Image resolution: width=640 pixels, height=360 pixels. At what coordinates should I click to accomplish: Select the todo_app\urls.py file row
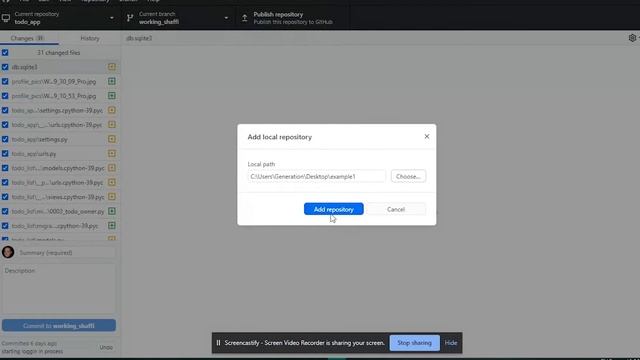[60, 153]
